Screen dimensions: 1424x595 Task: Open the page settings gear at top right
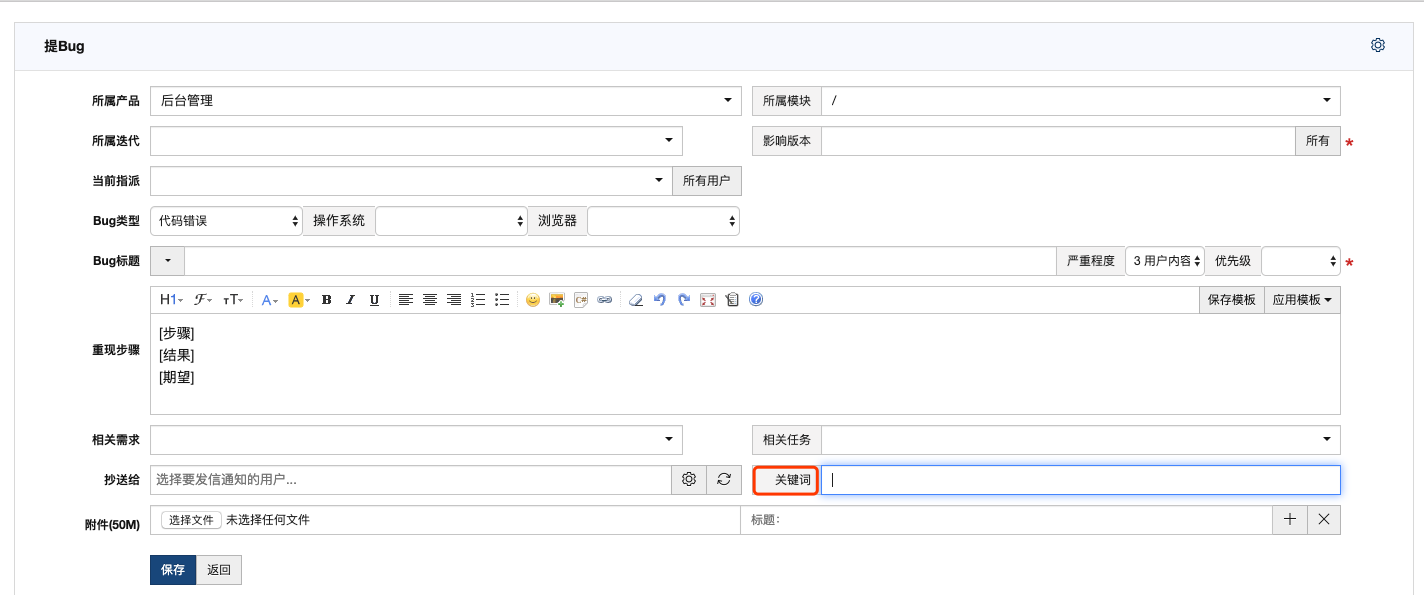coord(1378,45)
